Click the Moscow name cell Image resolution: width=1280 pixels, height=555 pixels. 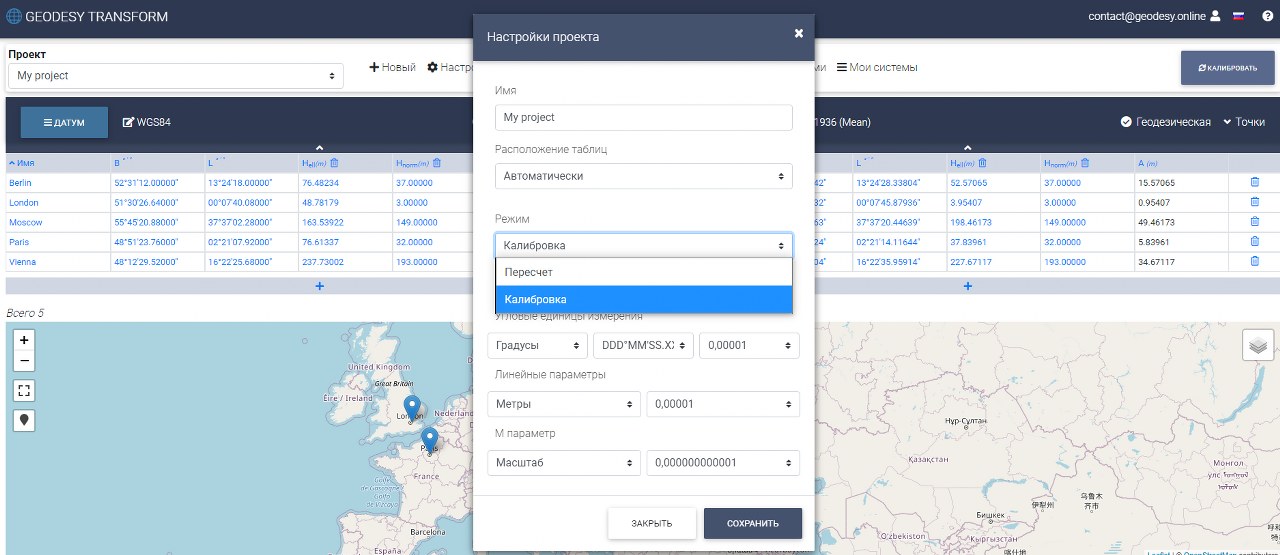[x=58, y=222]
